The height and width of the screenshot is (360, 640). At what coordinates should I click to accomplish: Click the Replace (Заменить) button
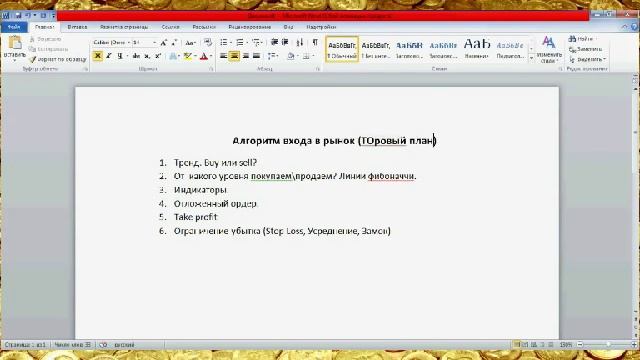click(585, 49)
